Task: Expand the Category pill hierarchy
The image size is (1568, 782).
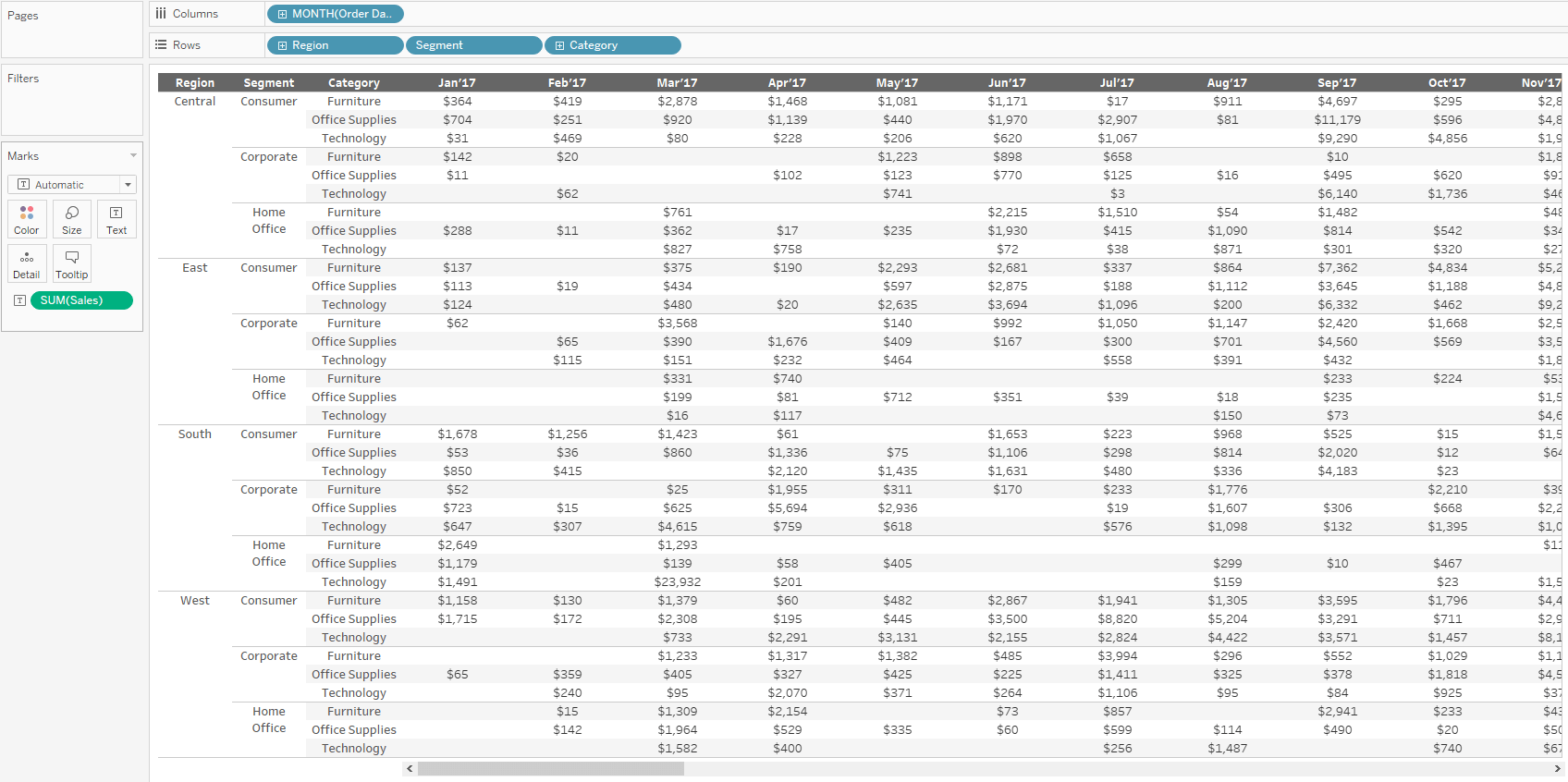Action: [559, 45]
